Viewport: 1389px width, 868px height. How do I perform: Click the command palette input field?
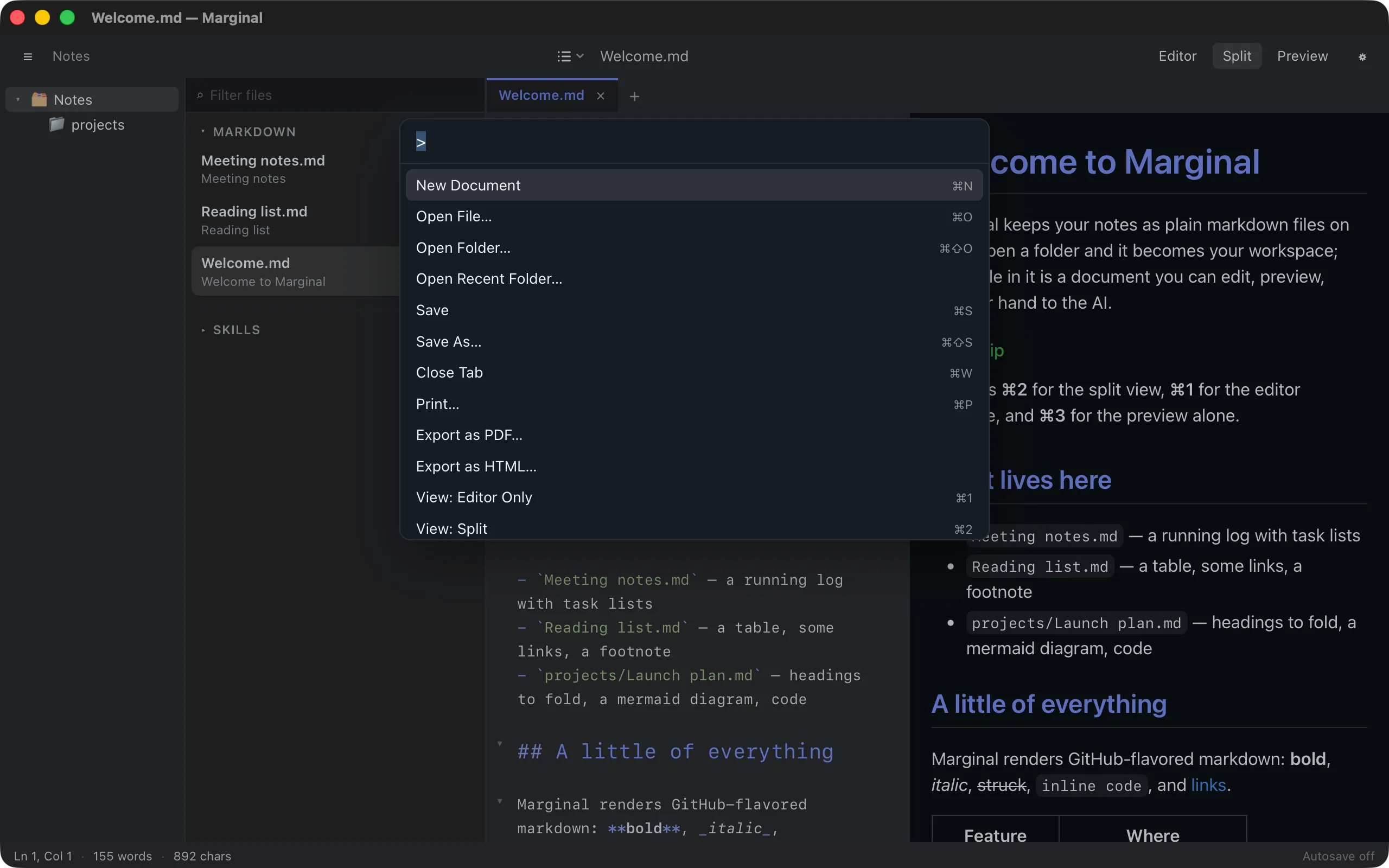coord(694,142)
